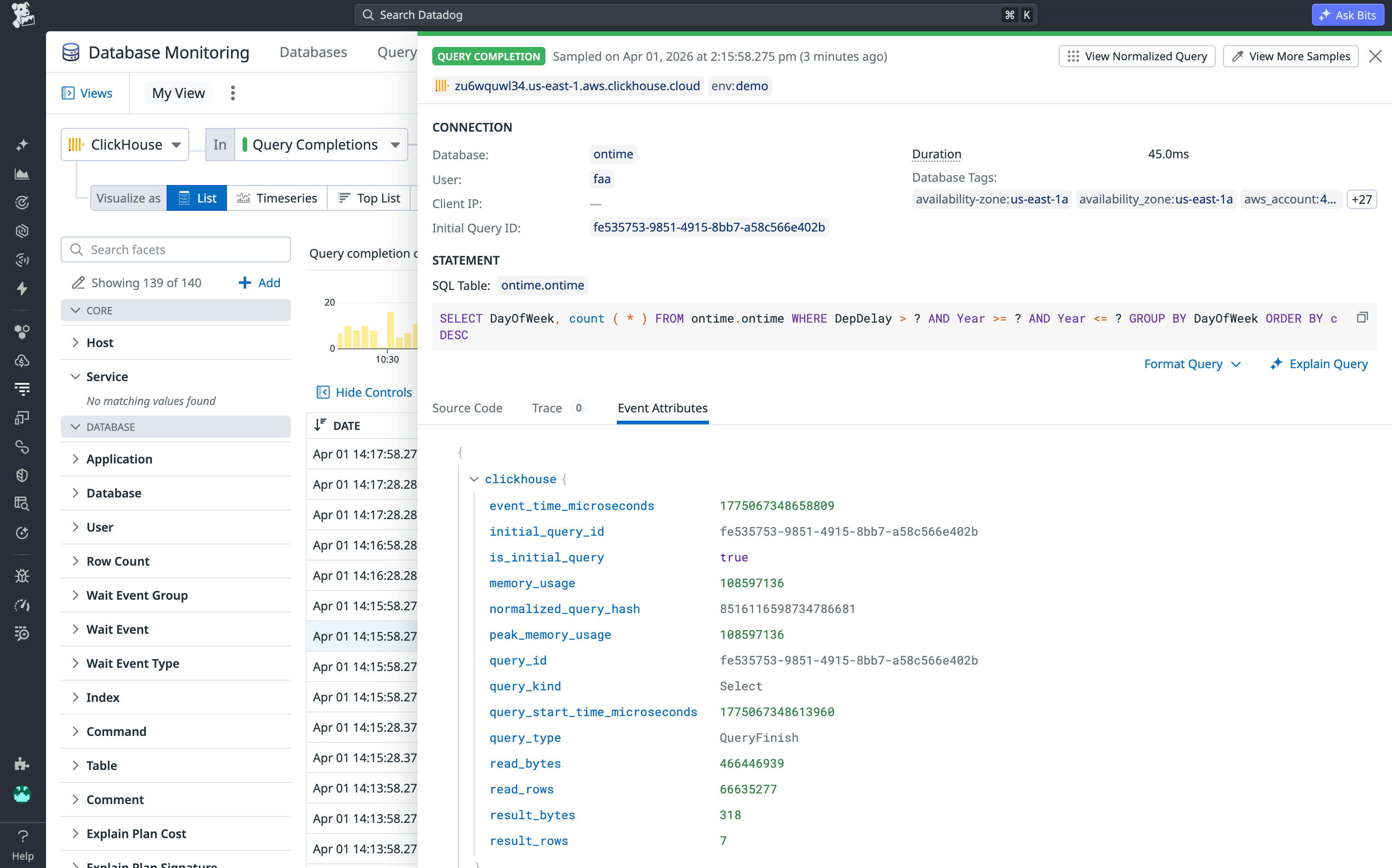Copy the SQL statement using the copy icon
Image resolution: width=1392 pixels, height=868 pixels.
click(x=1362, y=317)
